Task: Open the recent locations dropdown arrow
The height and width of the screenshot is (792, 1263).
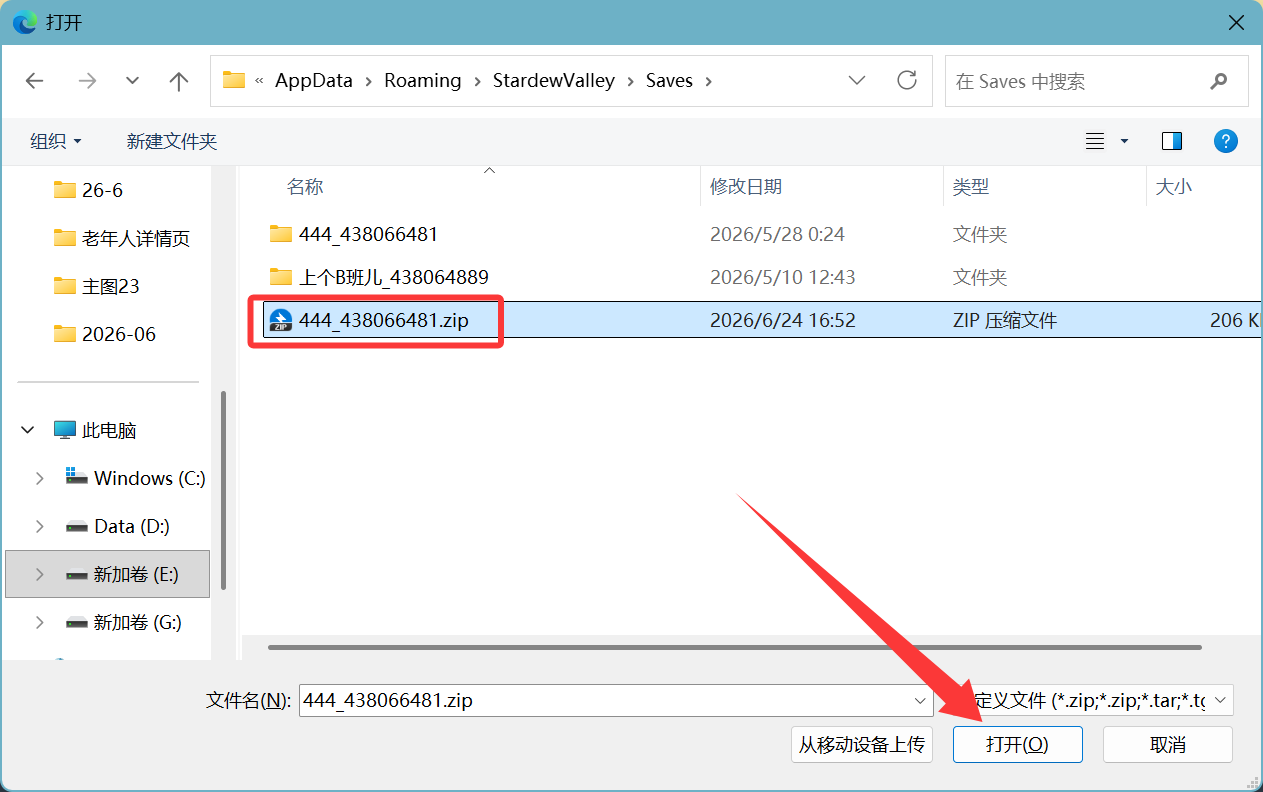Action: (132, 81)
